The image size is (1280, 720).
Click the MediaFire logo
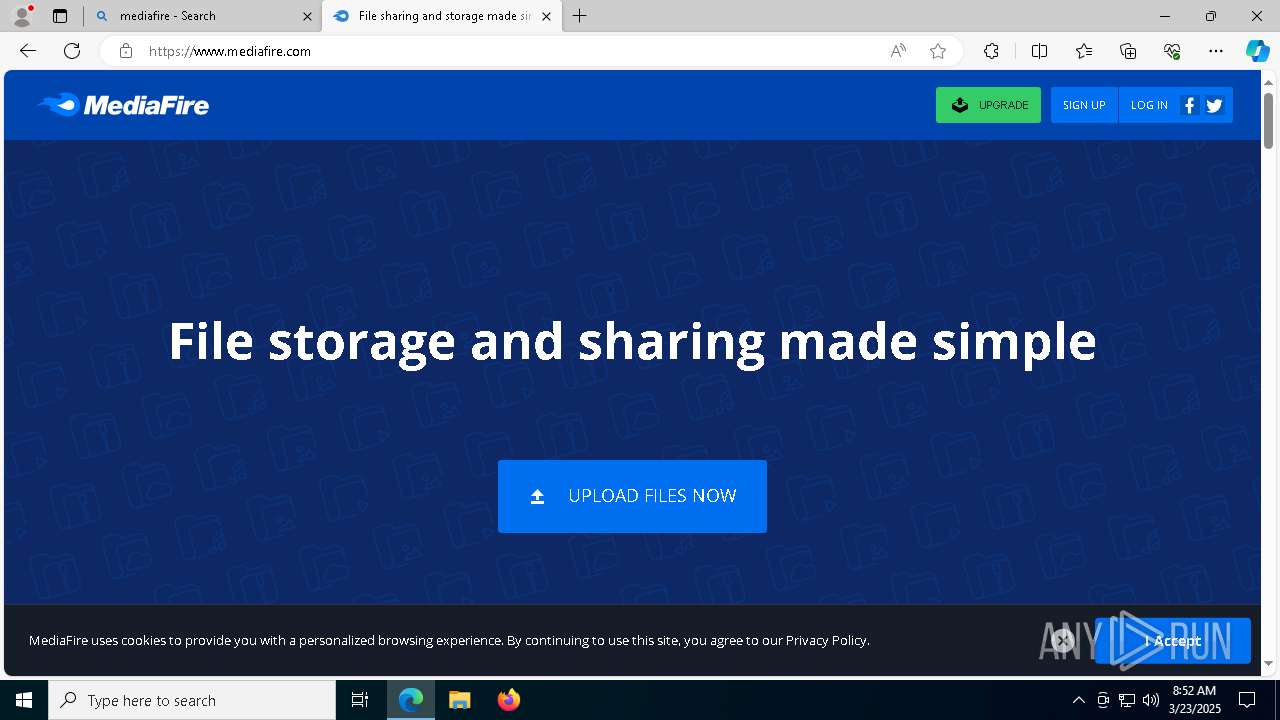123,105
